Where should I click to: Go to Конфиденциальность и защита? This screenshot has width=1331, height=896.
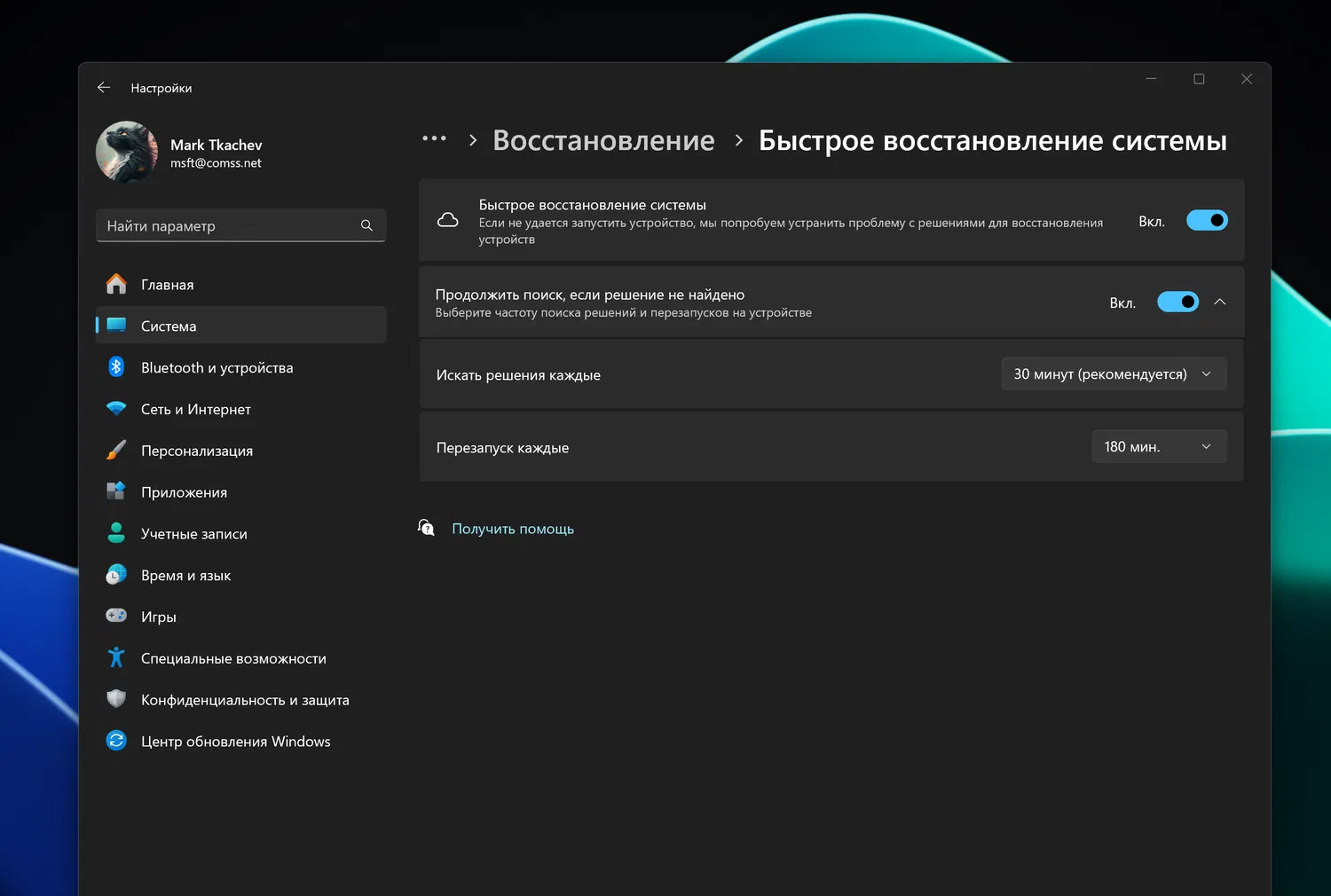point(246,700)
